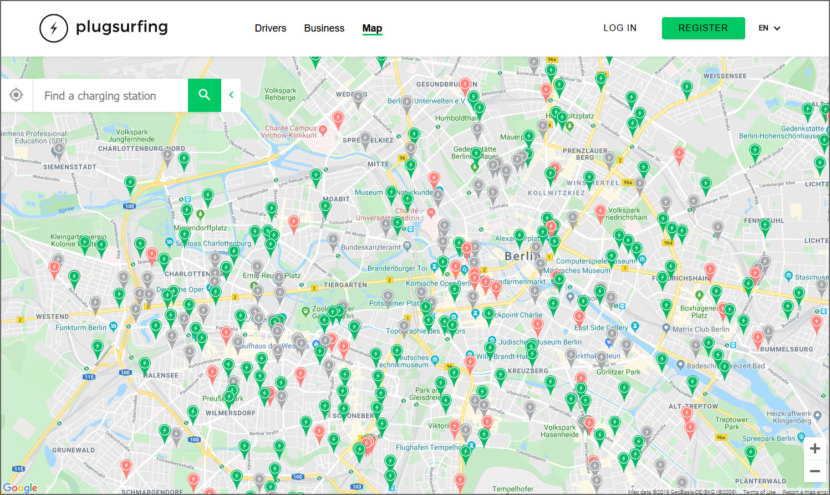Select green charging pin below Weissensee label

point(687,88)
